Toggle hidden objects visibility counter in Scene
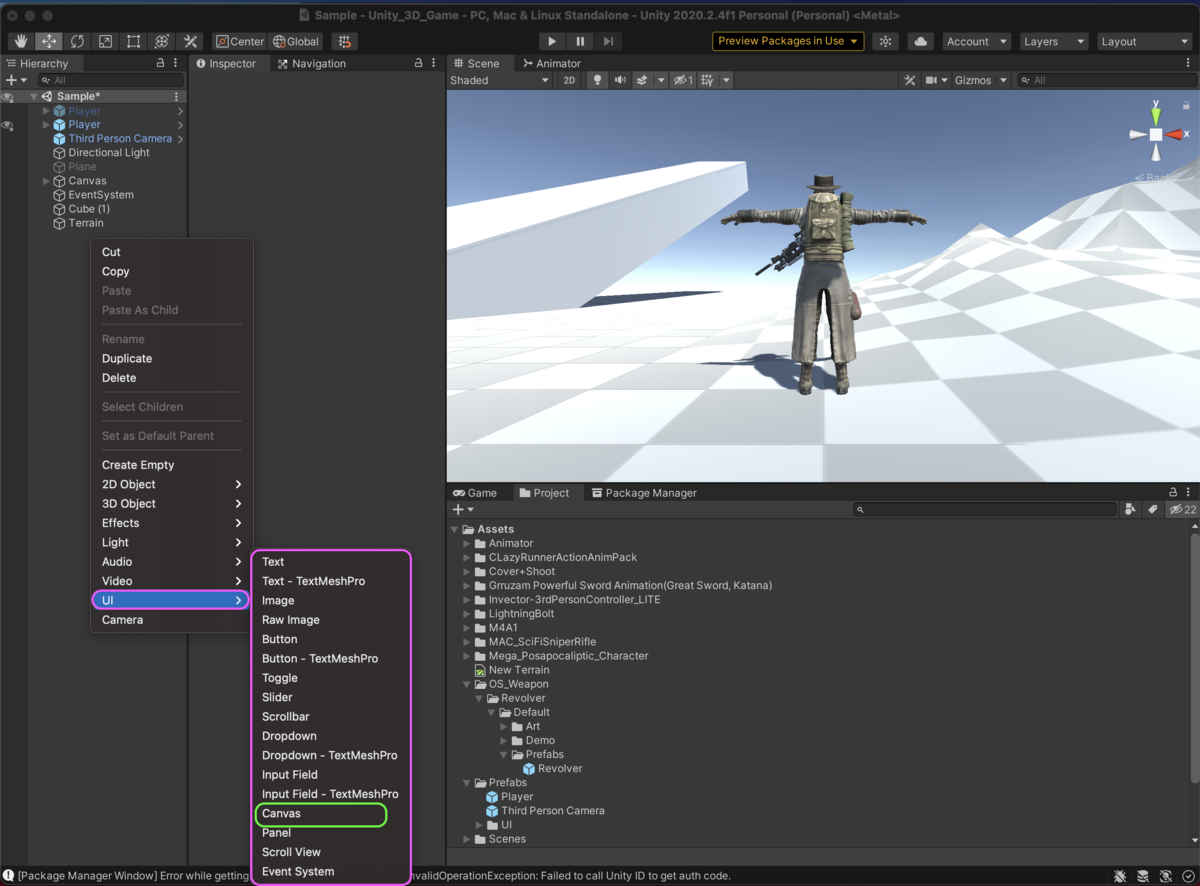 tap(683, 80)
